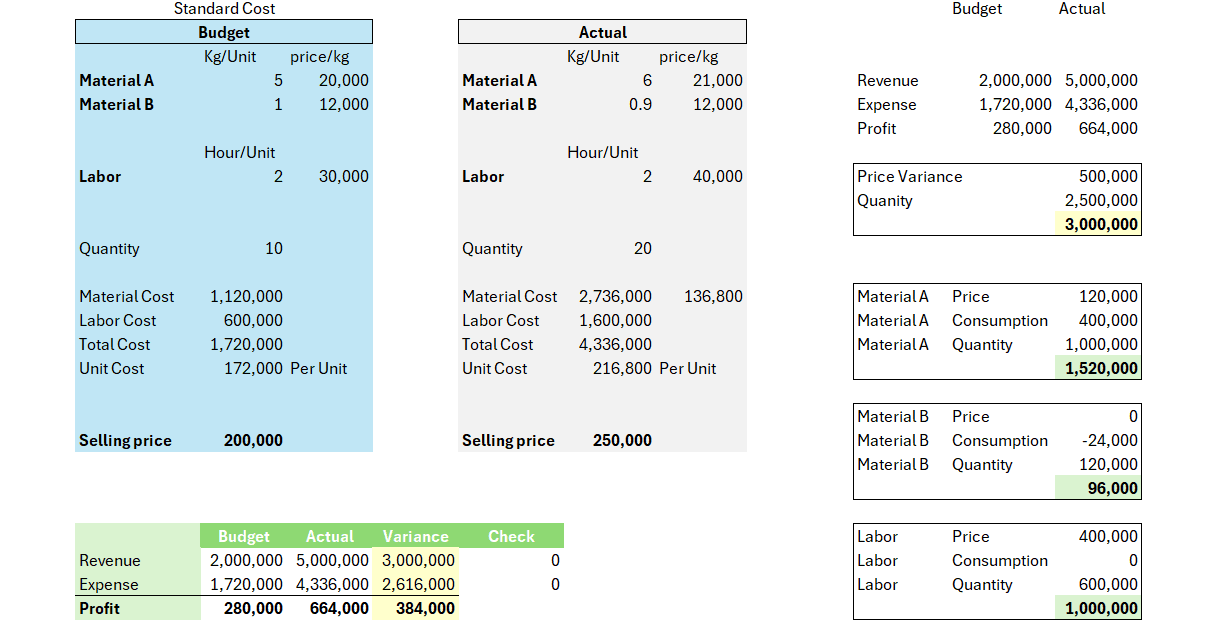Select Actual Labor Cost 1,600,000

(615, 320)
